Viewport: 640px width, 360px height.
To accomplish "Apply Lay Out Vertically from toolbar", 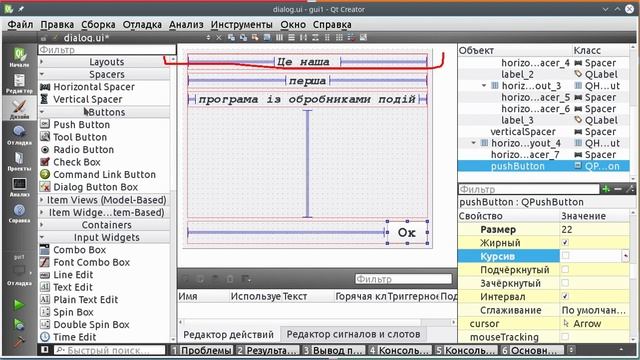I will click(x=291, y=38).
